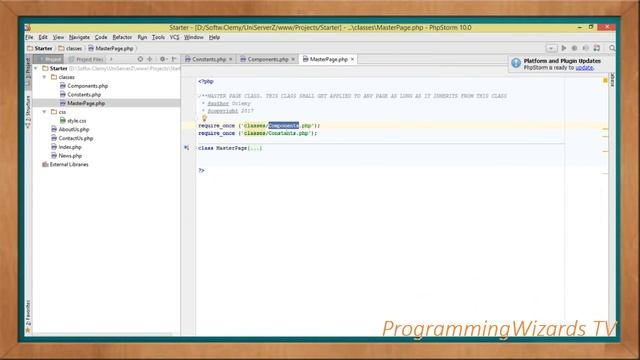Collapse the css folder arrow
Screen dimensions: 640x360
coord(44,111)
